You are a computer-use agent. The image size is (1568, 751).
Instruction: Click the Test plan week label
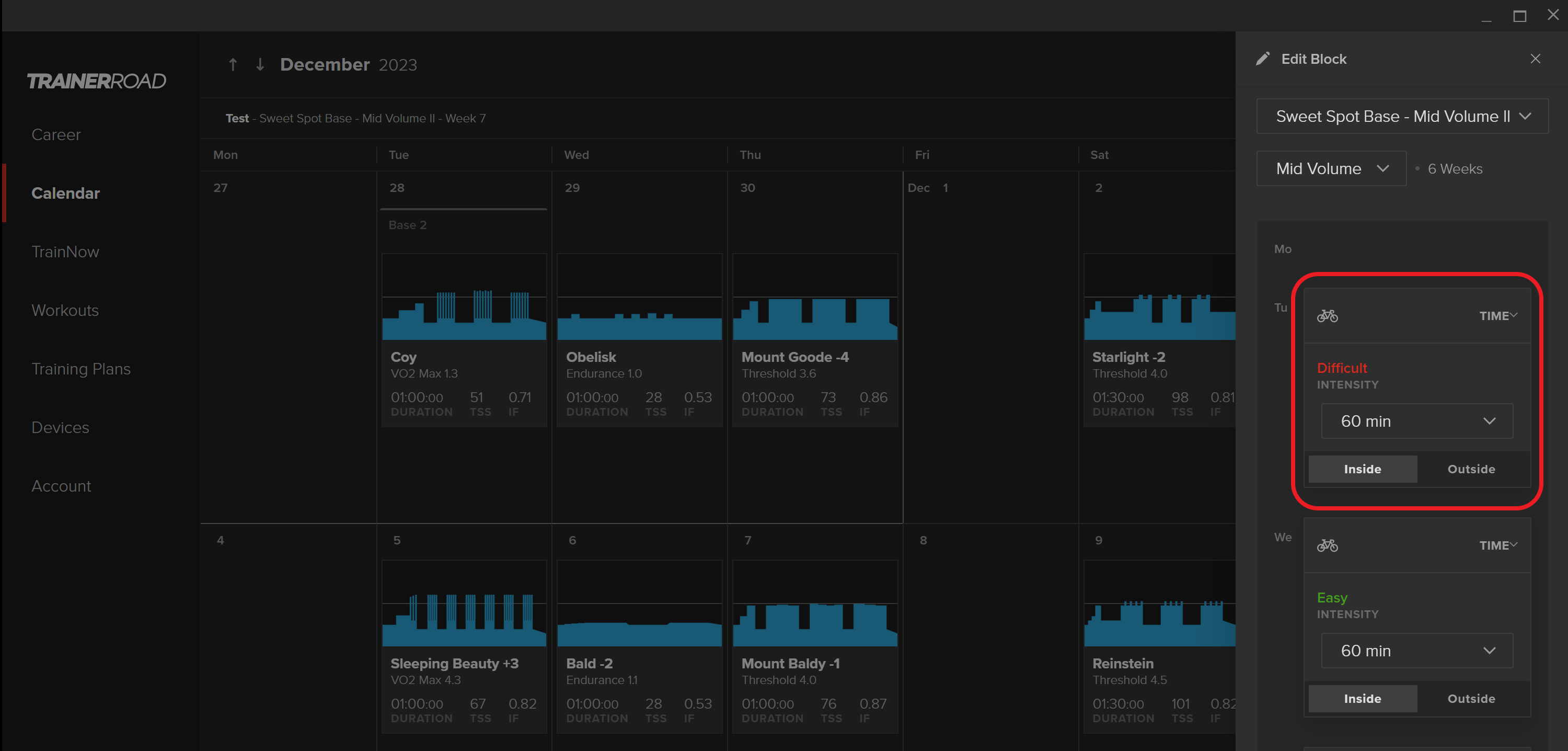tap(355, 118)
